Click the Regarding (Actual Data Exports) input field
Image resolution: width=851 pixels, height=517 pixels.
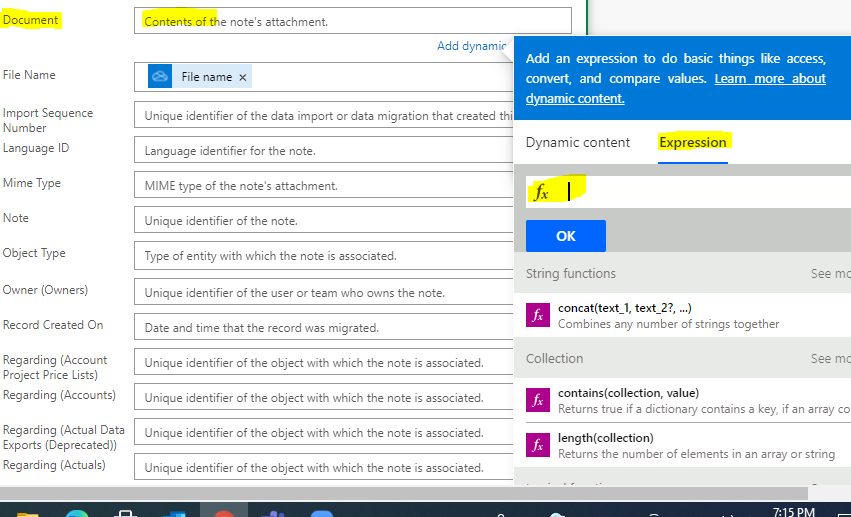coord(323,432)
